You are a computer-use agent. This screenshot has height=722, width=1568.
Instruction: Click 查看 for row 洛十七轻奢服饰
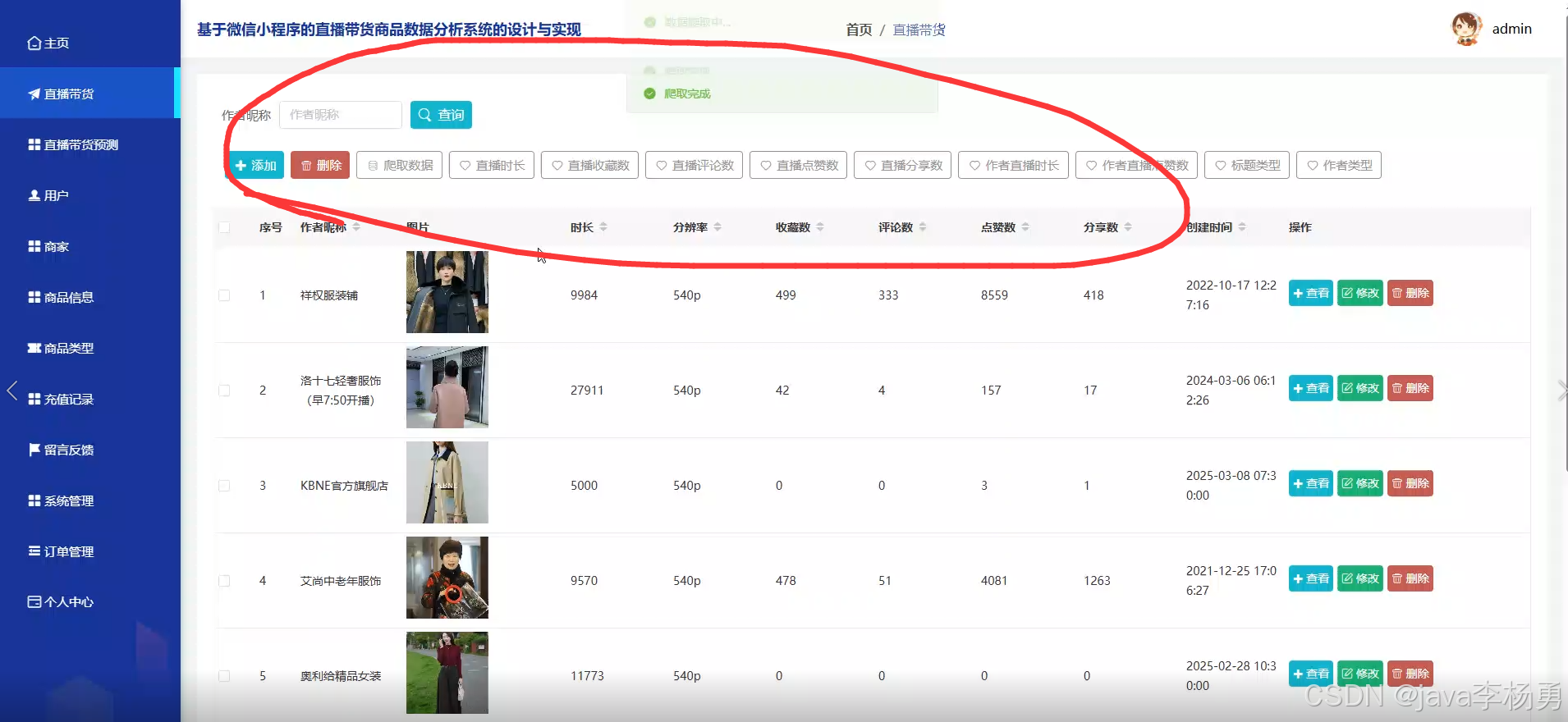1311,388
